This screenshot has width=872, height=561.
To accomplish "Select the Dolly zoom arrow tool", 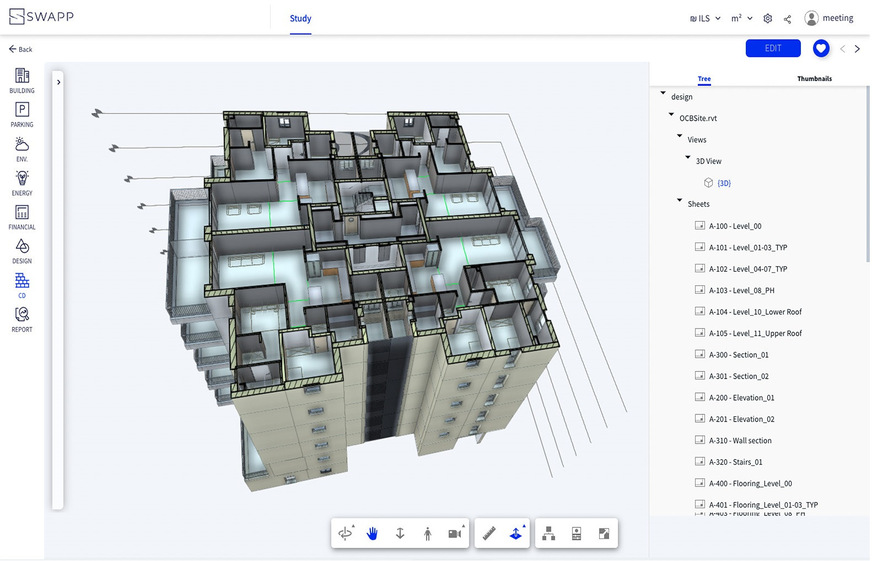I will point(399,534).
